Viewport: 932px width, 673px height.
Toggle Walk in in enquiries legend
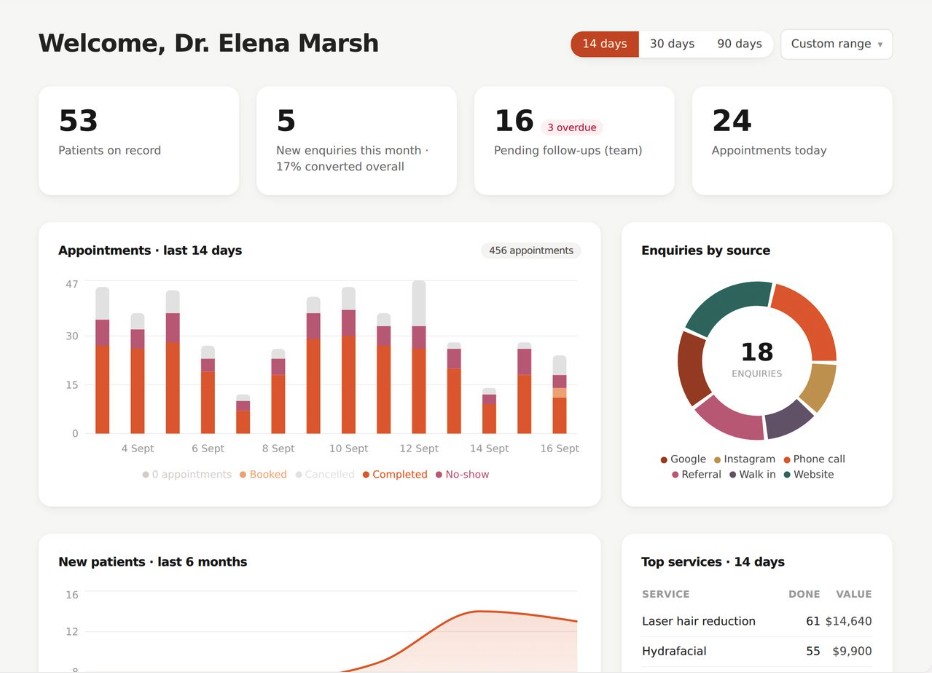coord(752,474)
